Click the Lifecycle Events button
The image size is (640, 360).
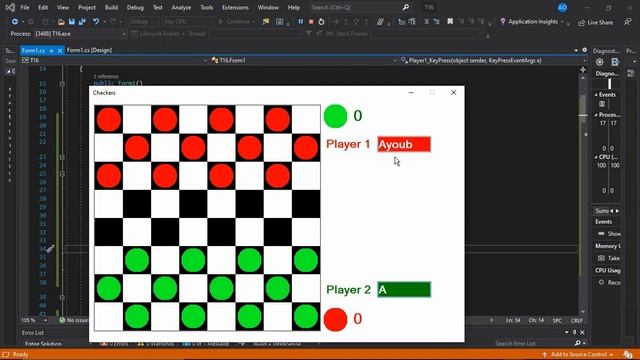158,34
